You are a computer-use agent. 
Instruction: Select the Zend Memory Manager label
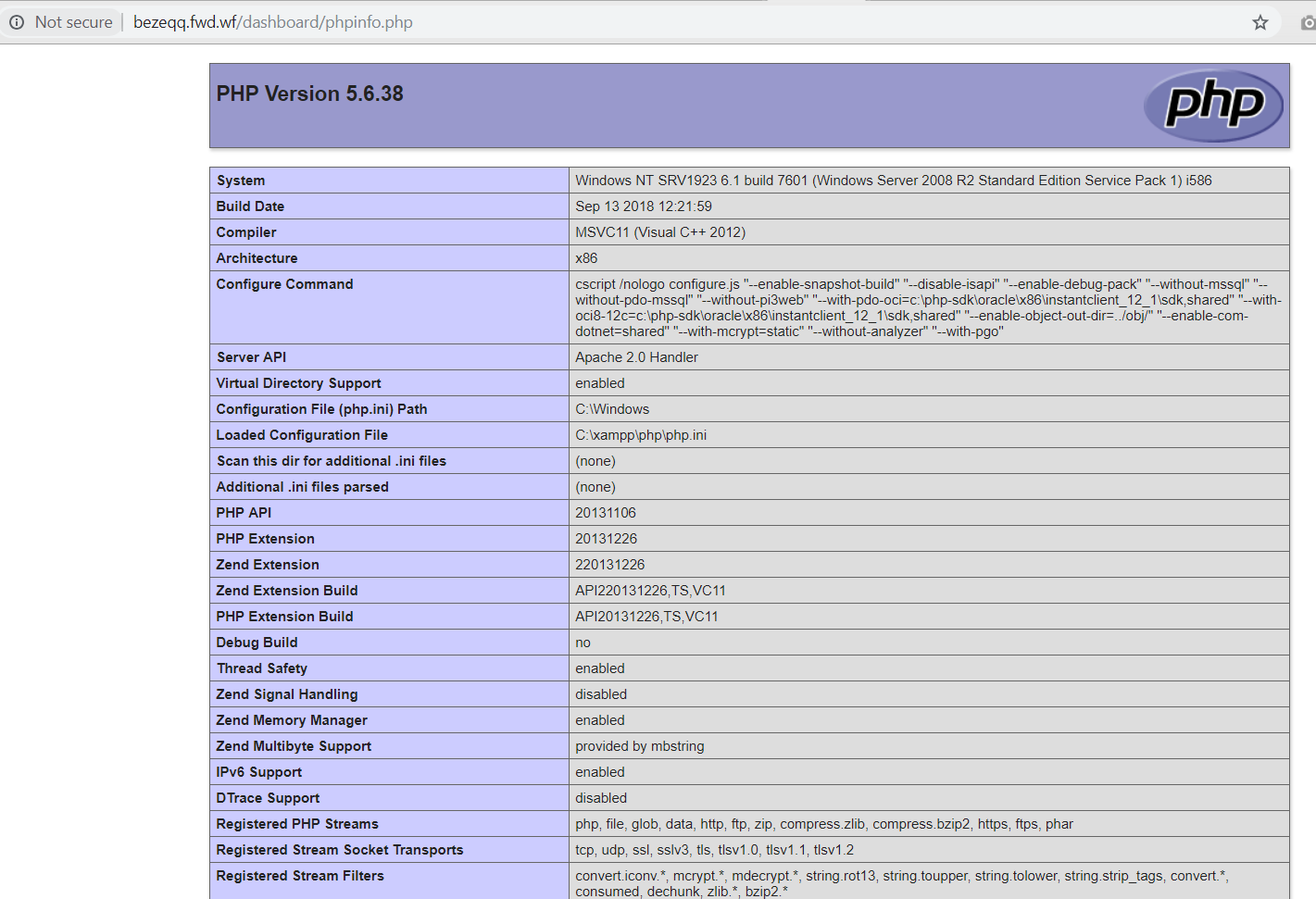[292, 720]
